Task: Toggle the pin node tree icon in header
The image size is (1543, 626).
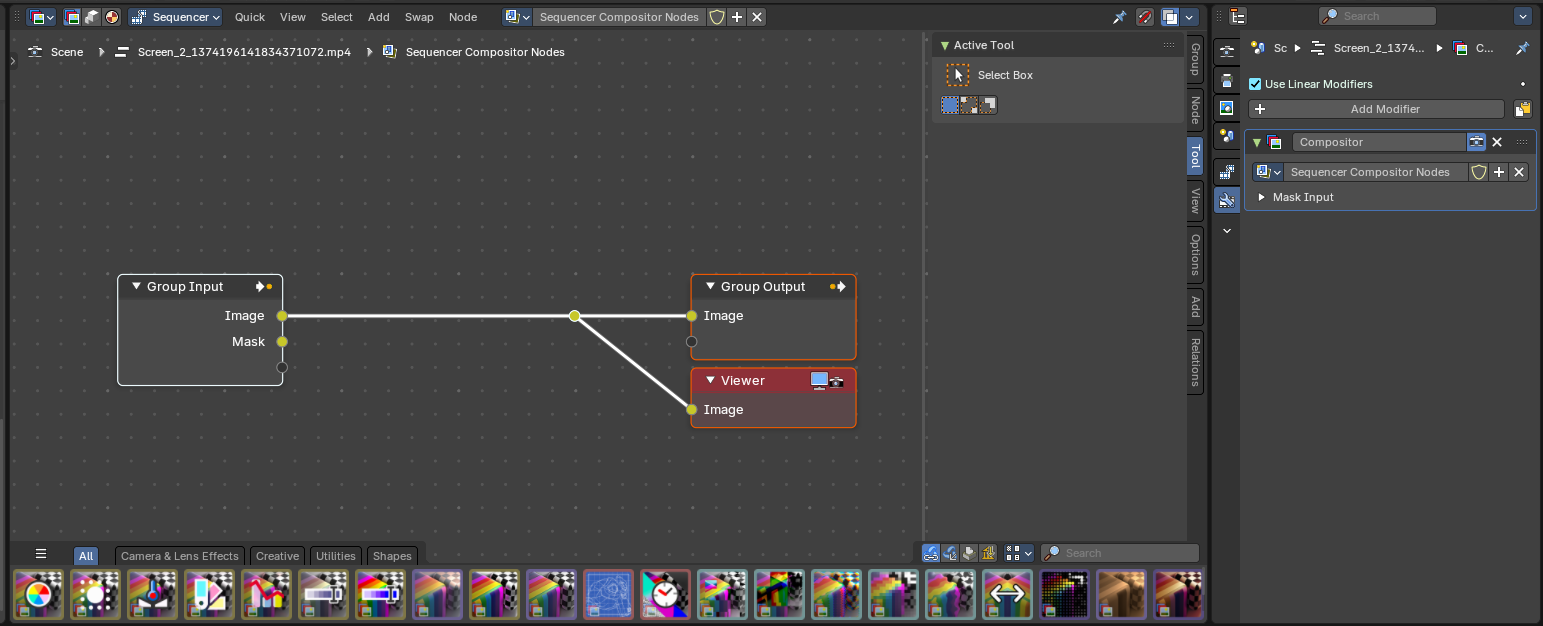Action: (x=1119, y=17)
